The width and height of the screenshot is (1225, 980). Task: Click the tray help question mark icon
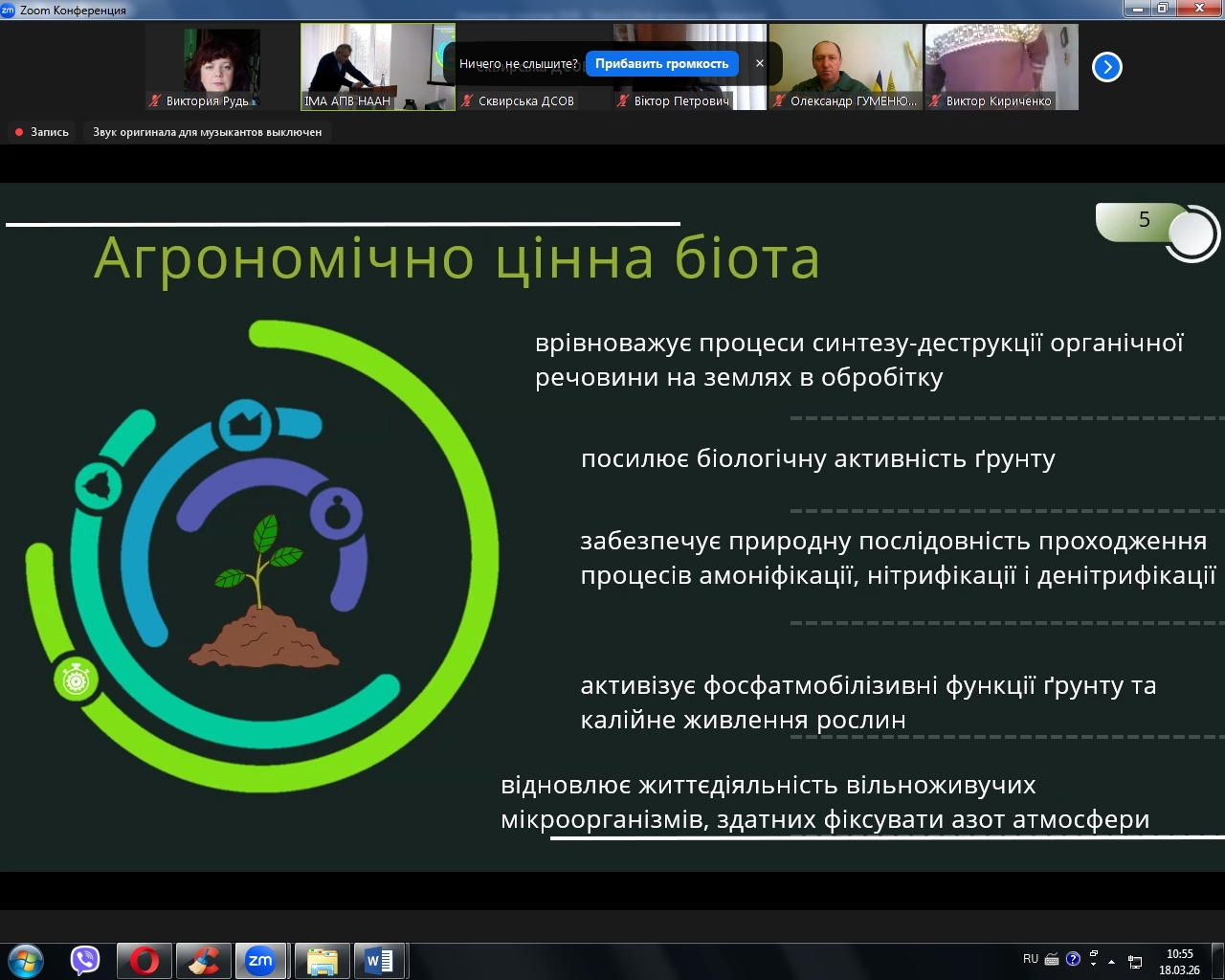point(1073,959)
